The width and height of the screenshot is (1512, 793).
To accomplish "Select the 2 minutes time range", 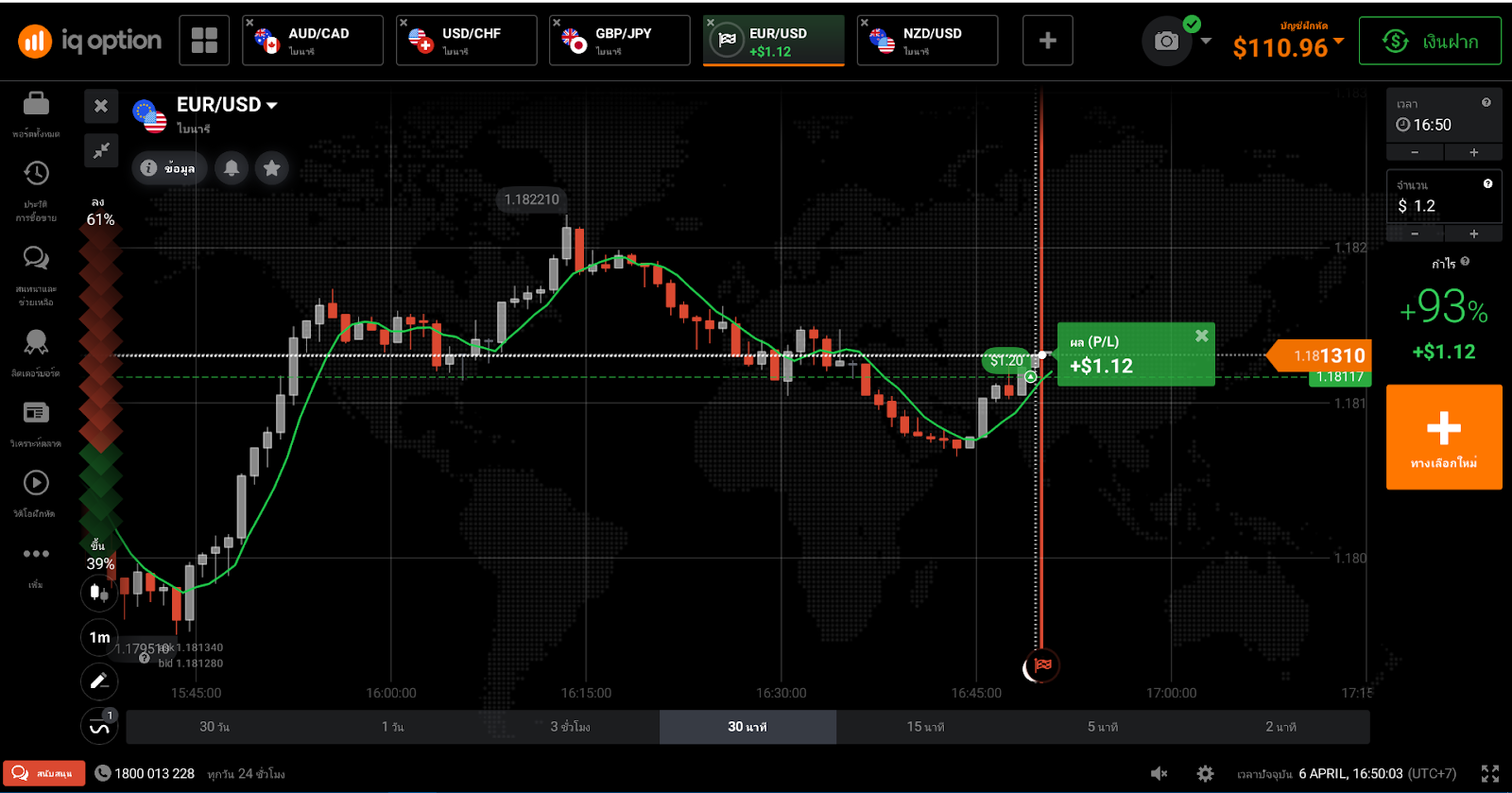I will (1280, 727).
